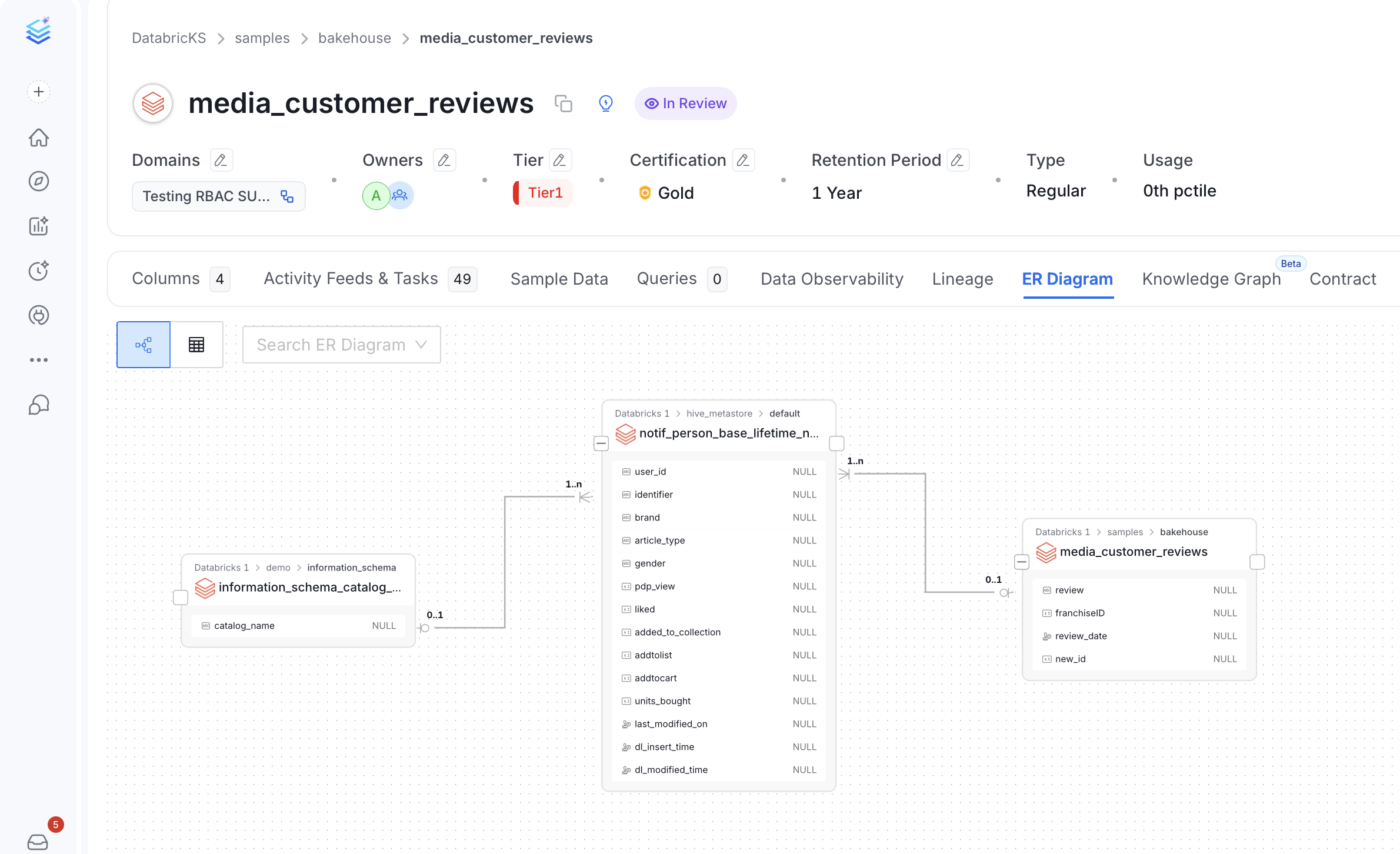Open Insights chart icon in sidebar
The image size is (1400, 854).
[39, 226]
